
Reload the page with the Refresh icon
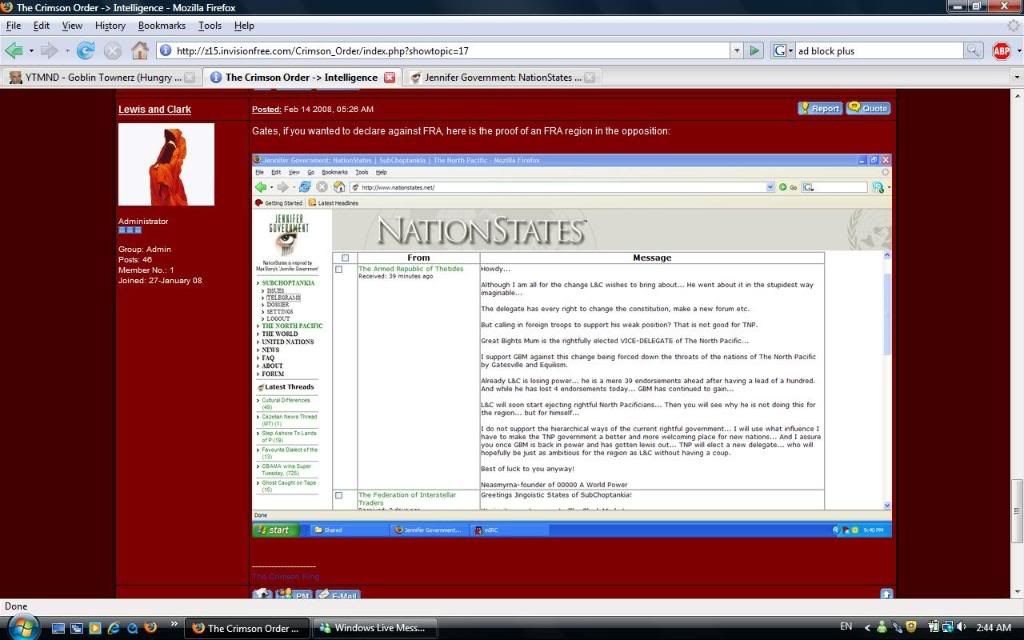(x=86, y=50)
